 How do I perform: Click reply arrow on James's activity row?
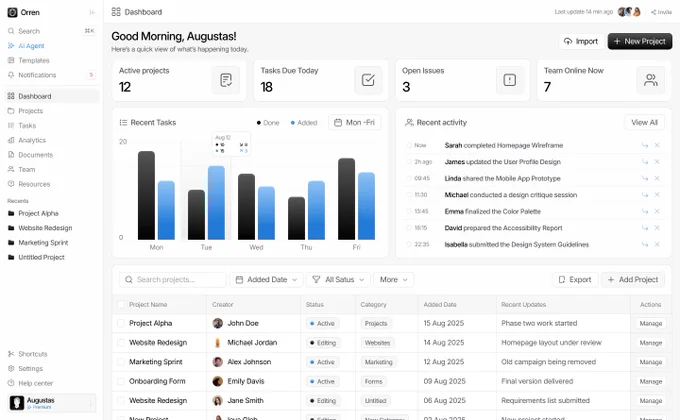click(645, 162)
